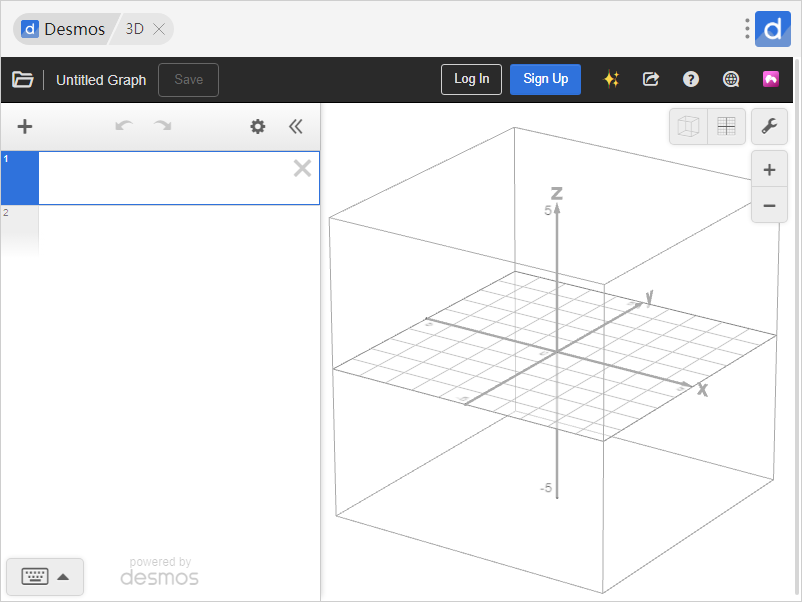Zoom in on the 3D graph
The height and width of the screenshot is (602, 802).
pos(768,170)
